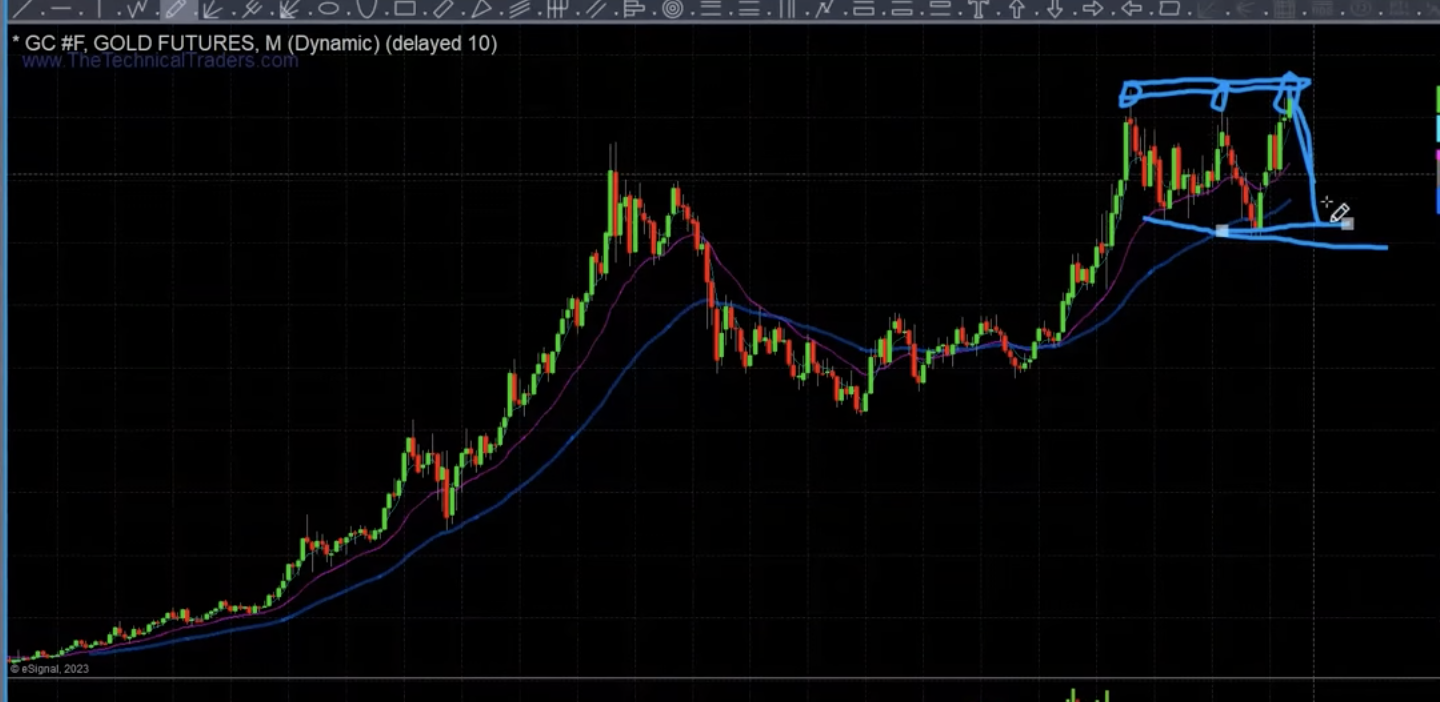This screenshot has width=1440, height=702.
Task: Click the highlighted freehand pencil tool
Action: point(176,9)
